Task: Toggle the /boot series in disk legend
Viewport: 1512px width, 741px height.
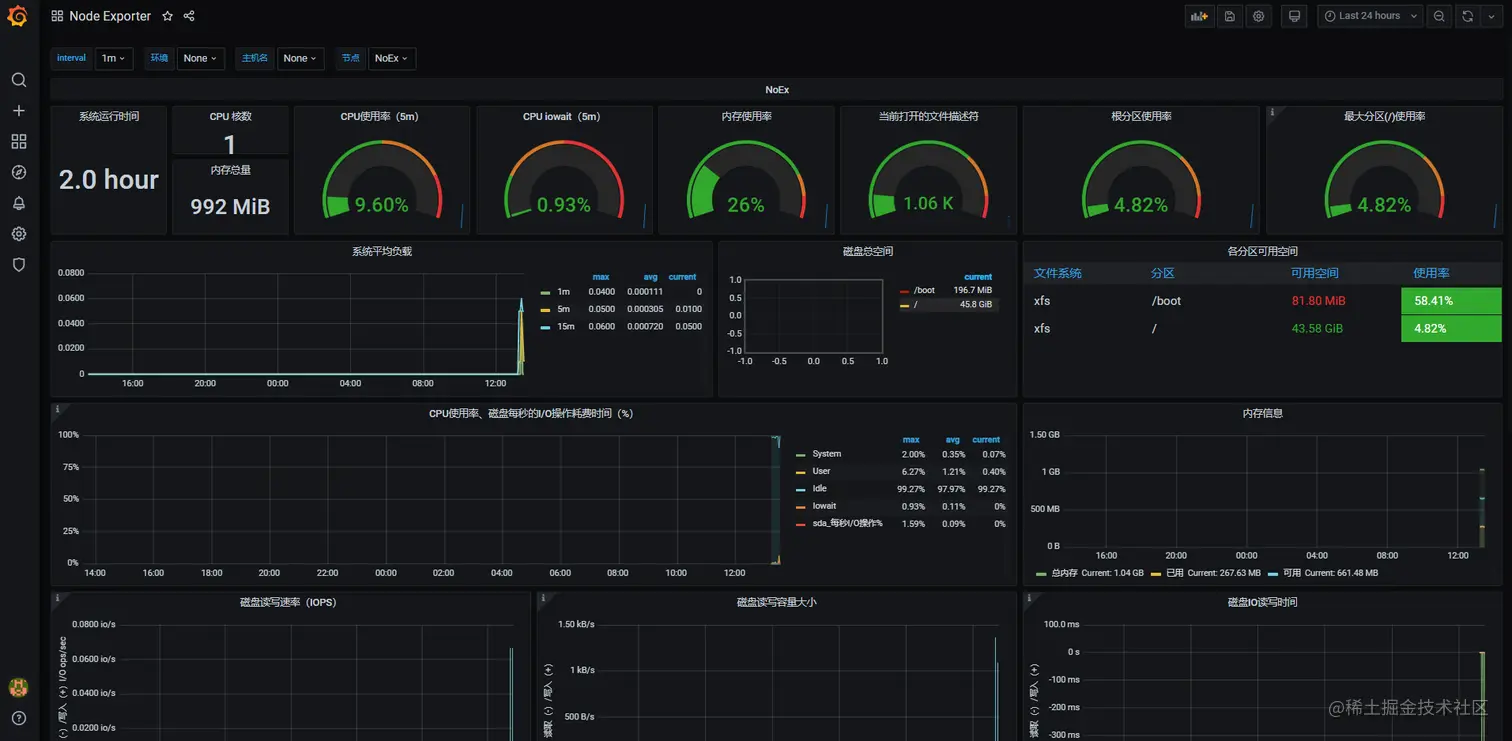Action: [923, 290]
